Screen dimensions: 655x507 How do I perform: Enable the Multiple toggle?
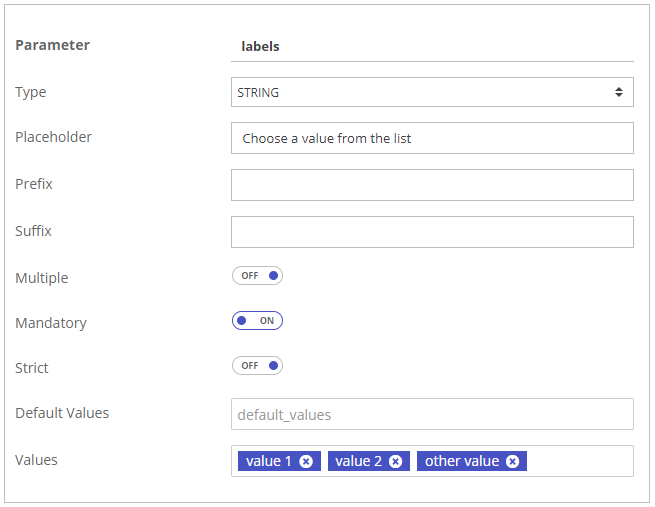click(257, 276)
